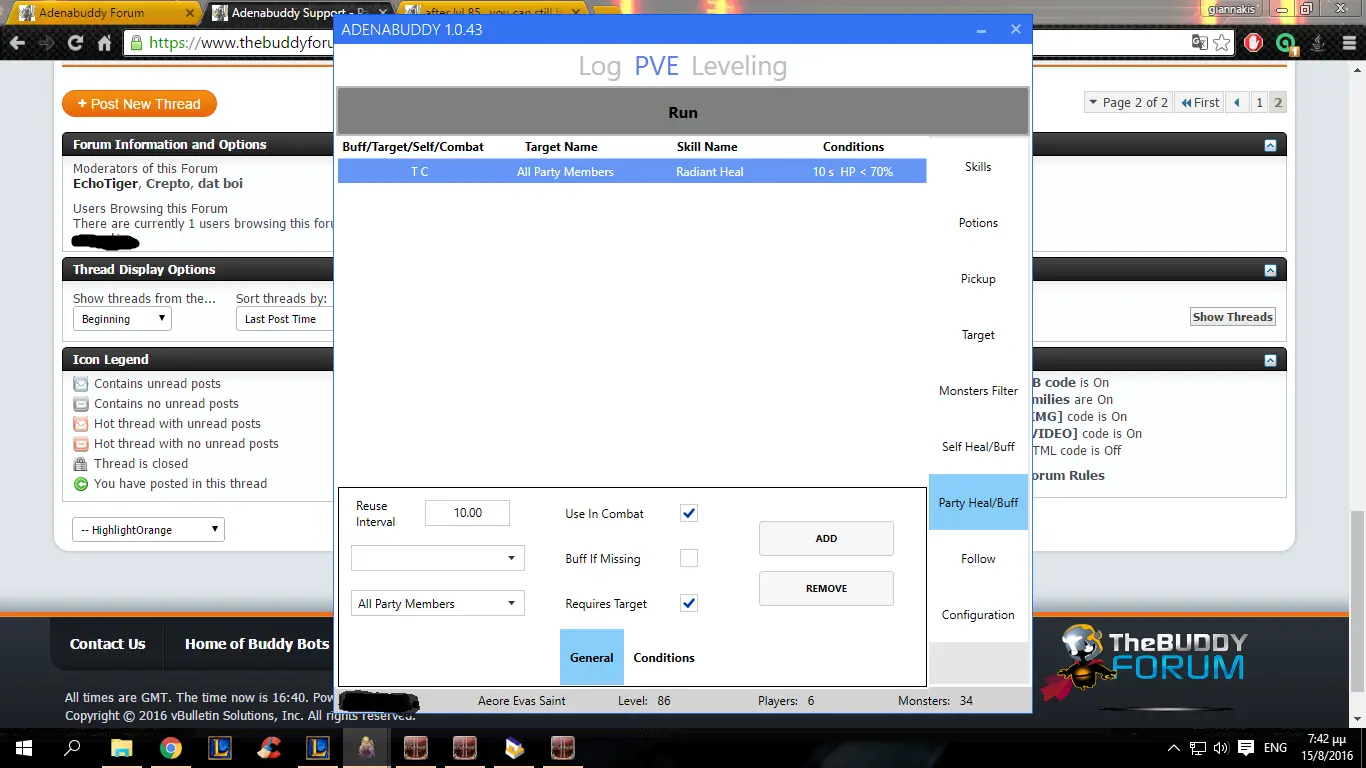Click the 'Contains unread posts' legend icon
The image size is (1366, 768).
[81, 384]
